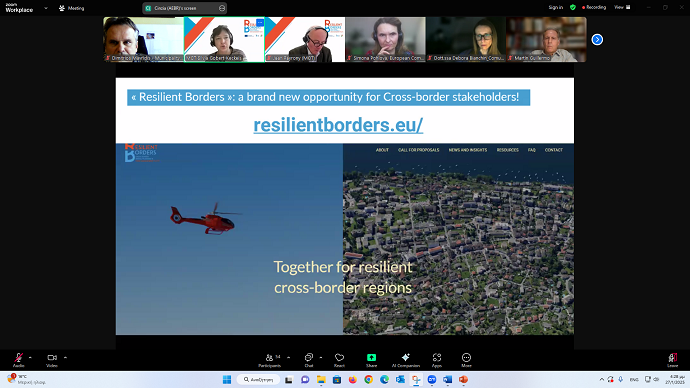The width and height of the screenshot is (690, 388).
Task: Open the View layout menu
Action: (x=622, y=7)
